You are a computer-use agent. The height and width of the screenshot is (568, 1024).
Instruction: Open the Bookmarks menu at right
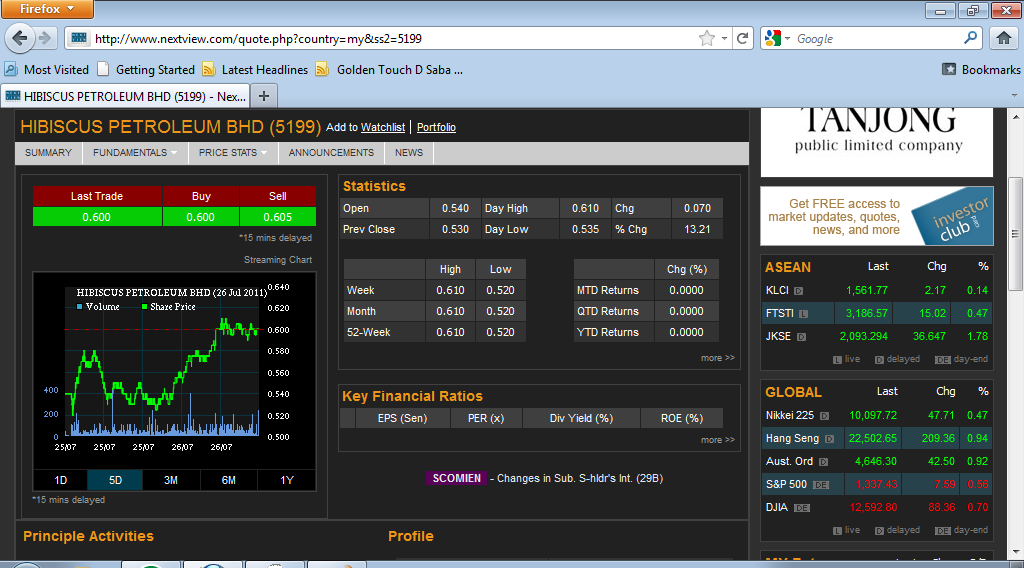981,69
